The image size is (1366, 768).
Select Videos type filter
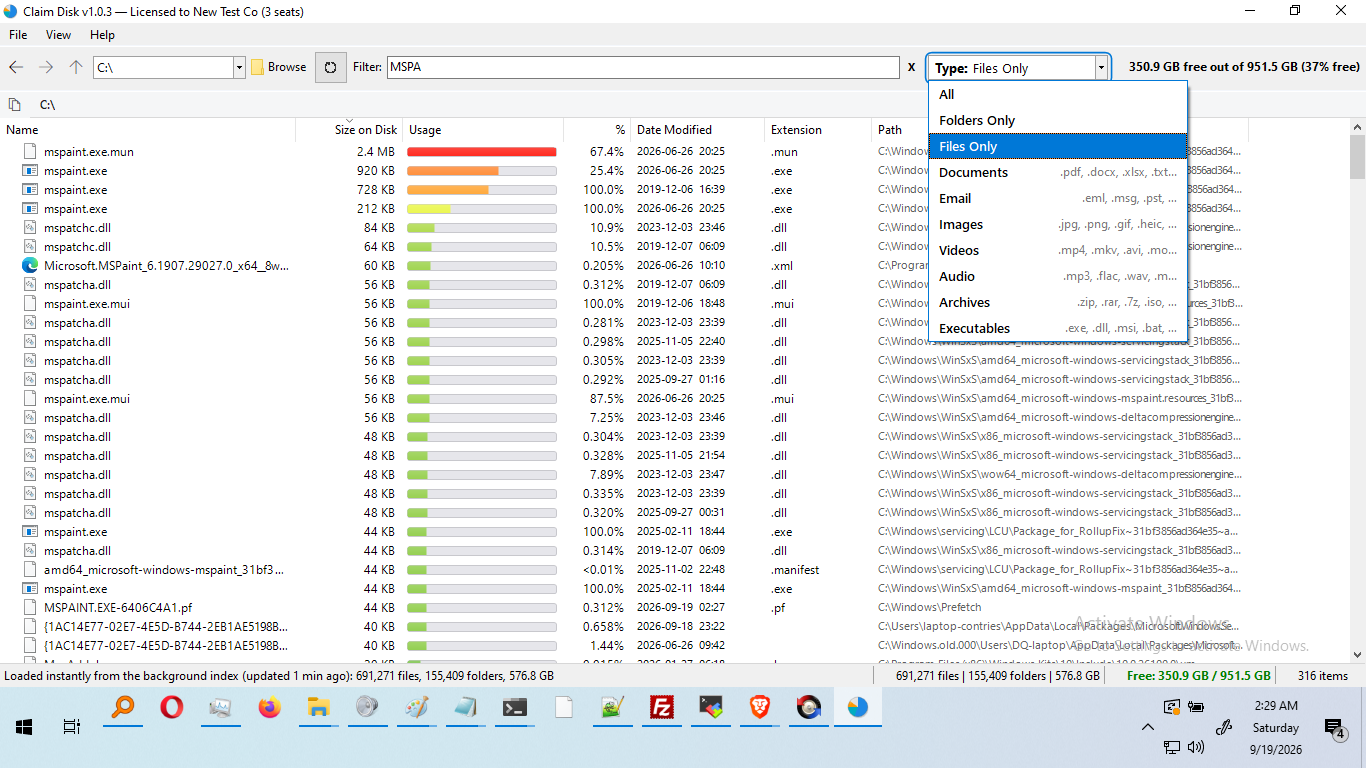click(1058, 251)
